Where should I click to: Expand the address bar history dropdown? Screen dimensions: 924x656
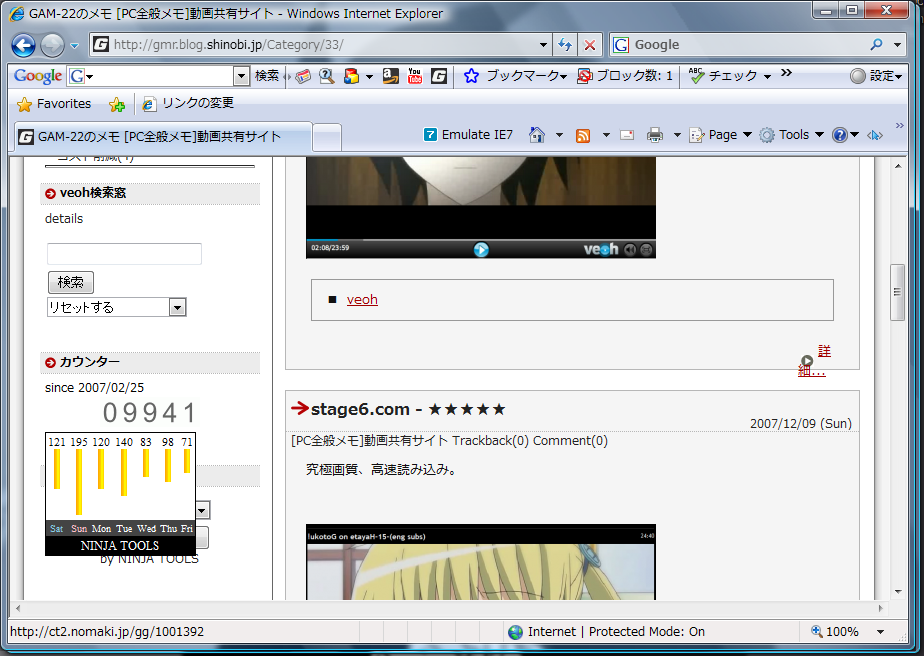pyautogui.click(x=543, y=45)
